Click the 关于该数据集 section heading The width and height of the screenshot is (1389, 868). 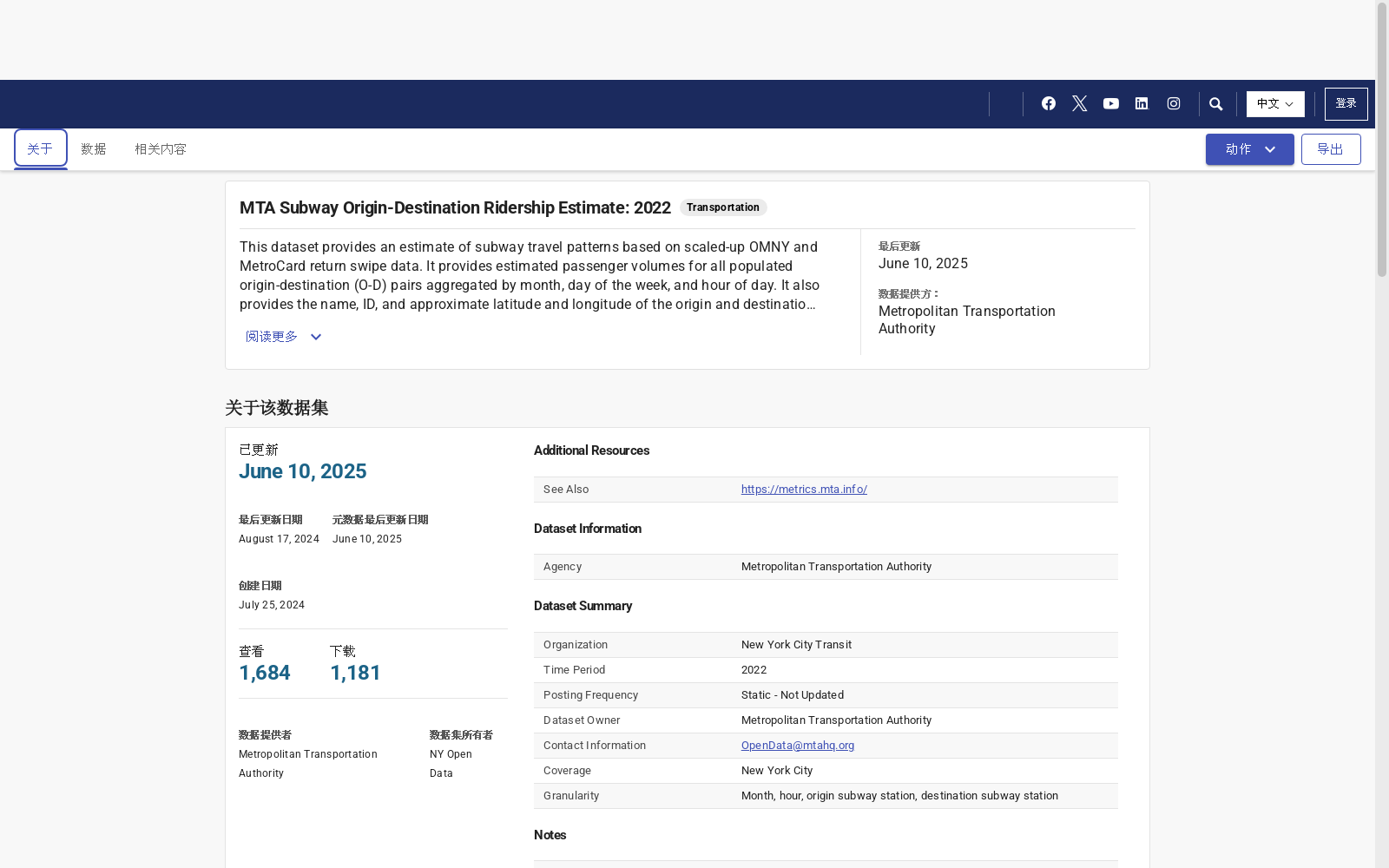click(x=276, y=408)
